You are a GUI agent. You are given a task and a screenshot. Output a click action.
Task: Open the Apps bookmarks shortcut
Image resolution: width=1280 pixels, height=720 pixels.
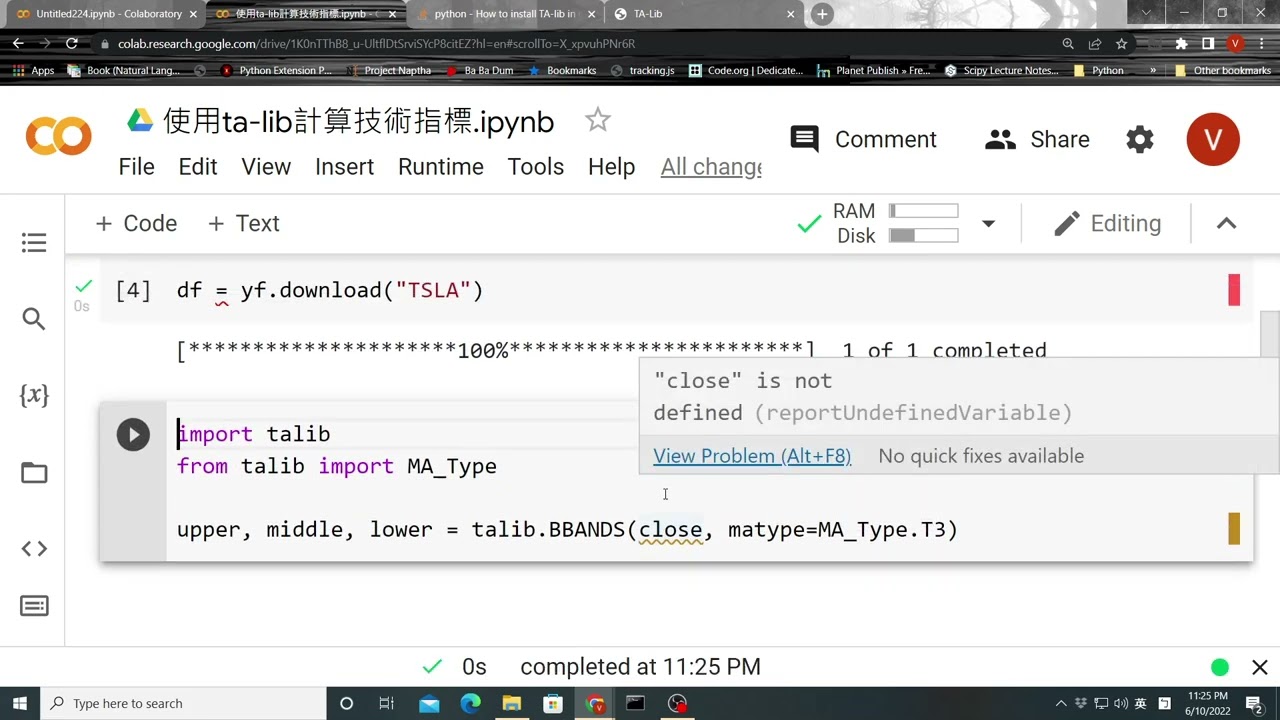[x=34, y=71]
